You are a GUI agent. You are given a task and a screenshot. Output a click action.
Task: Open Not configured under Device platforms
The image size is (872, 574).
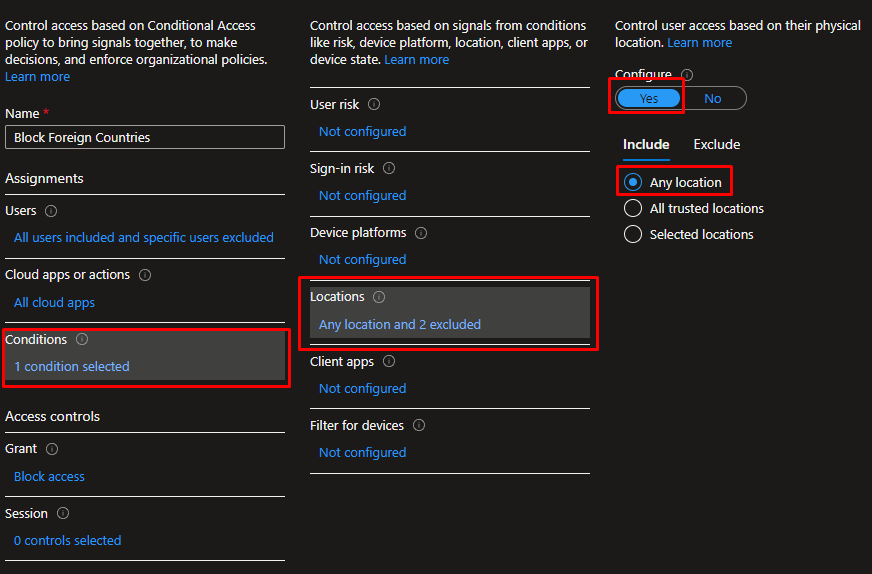tap(362, 260)
